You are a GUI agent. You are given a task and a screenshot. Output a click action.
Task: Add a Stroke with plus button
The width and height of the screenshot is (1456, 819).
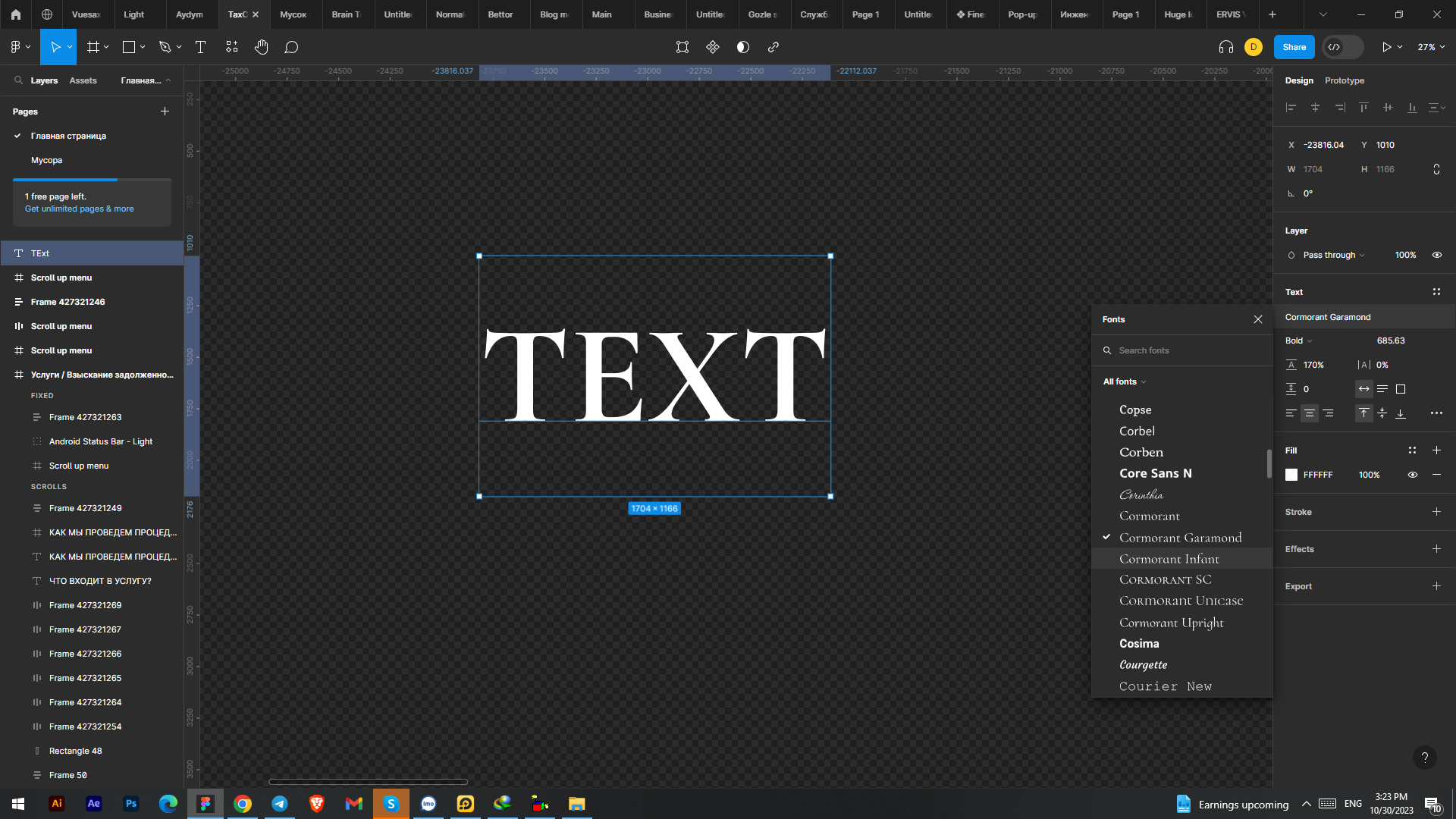tap(1436, 512)
